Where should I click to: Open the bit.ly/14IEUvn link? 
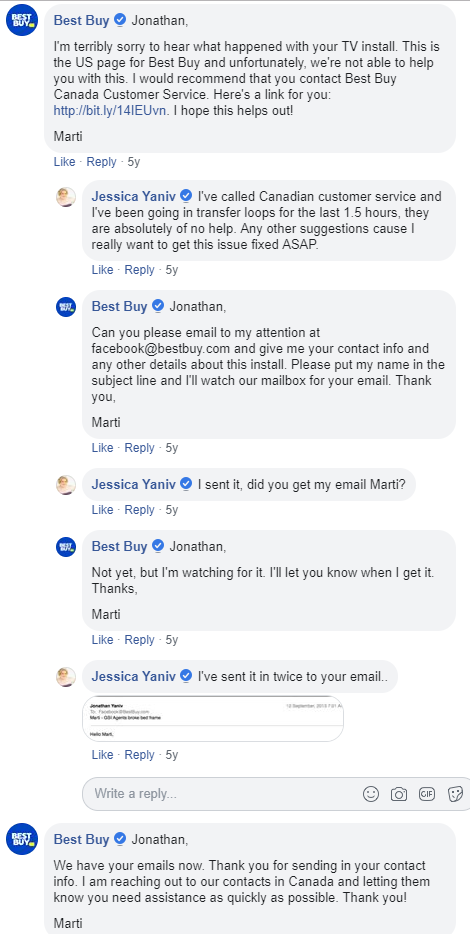[x=110, y=110]
